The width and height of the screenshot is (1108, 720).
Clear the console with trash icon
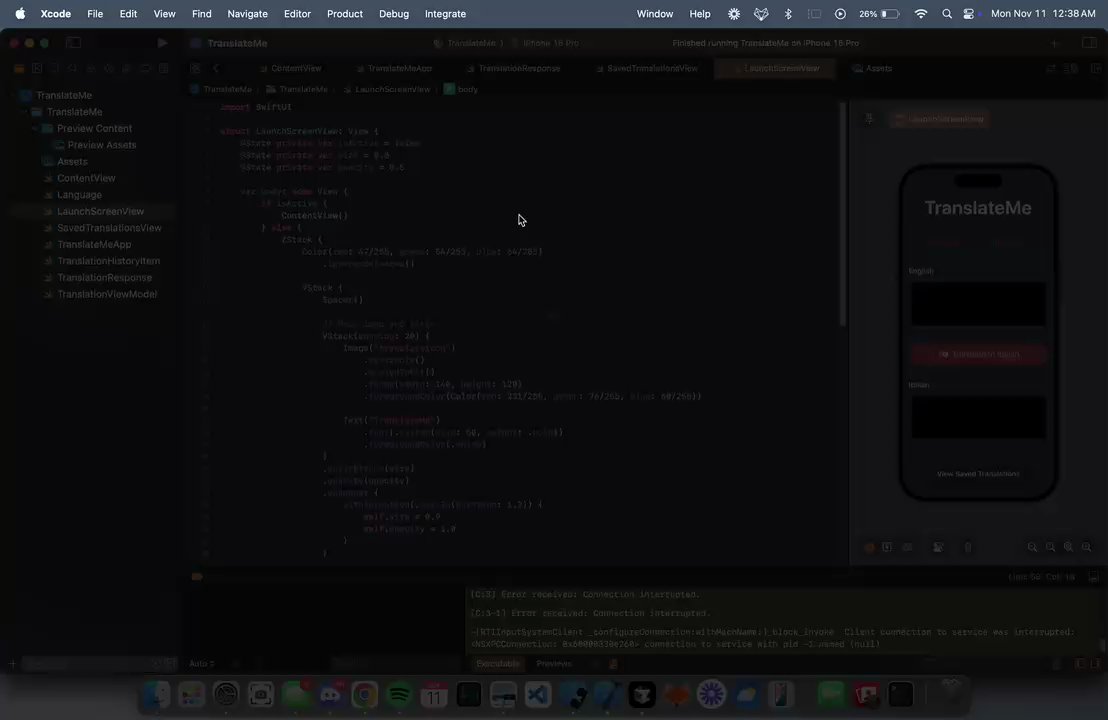coord(1057,664)
